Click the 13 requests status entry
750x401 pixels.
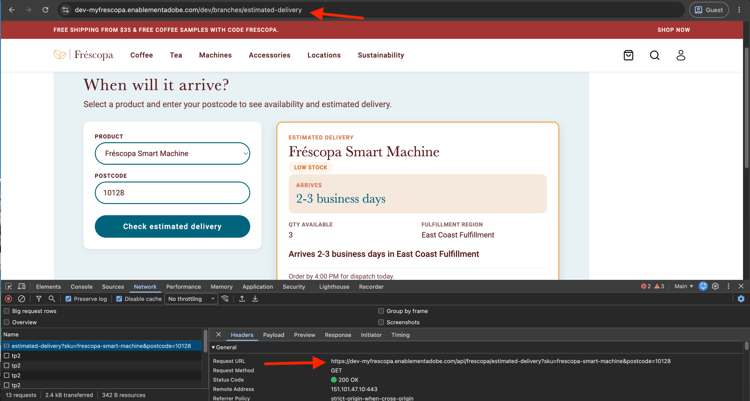click(x=21, y=395)
